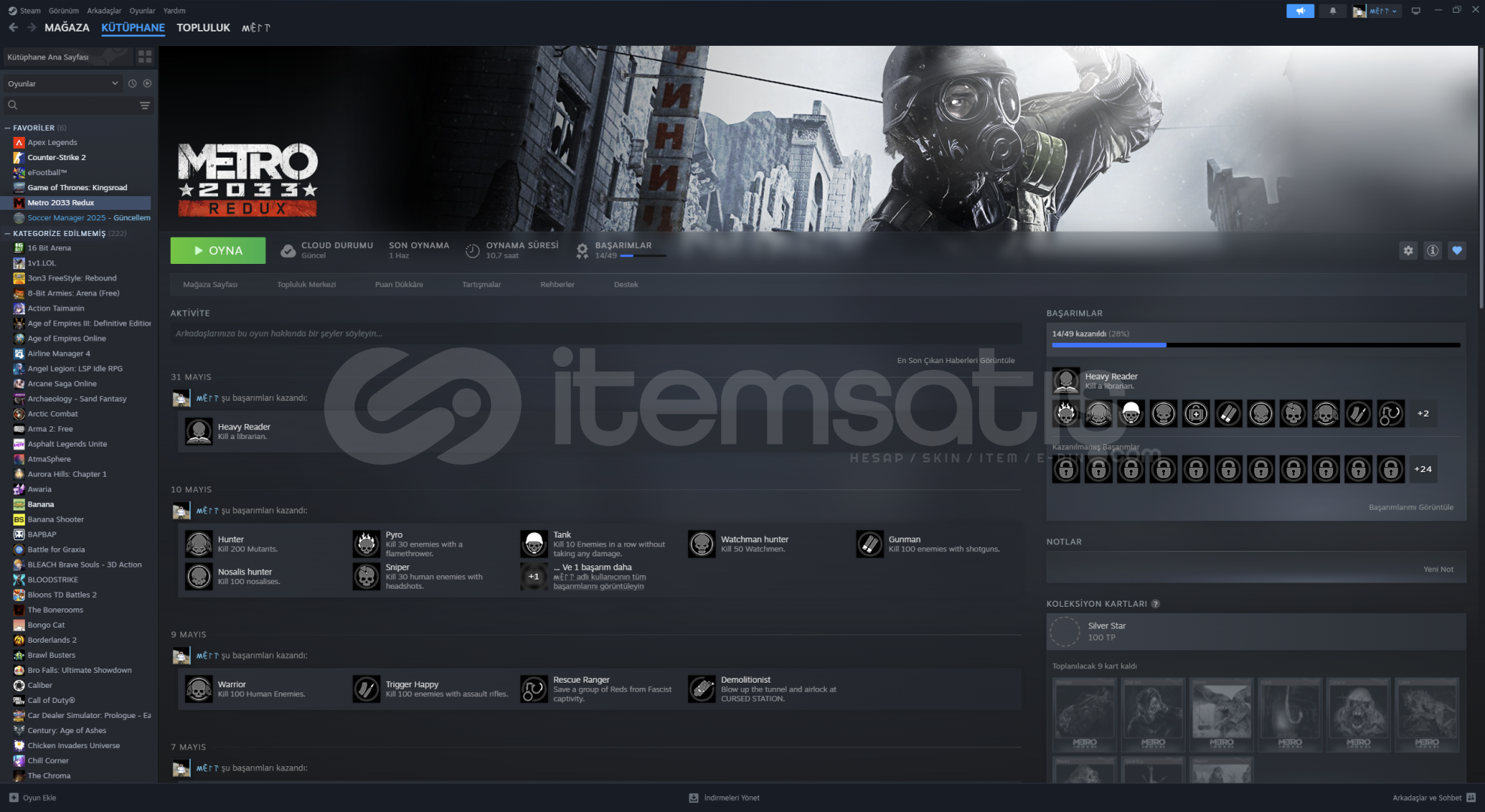Open the notifications bell

click(x=1333, y=11)
